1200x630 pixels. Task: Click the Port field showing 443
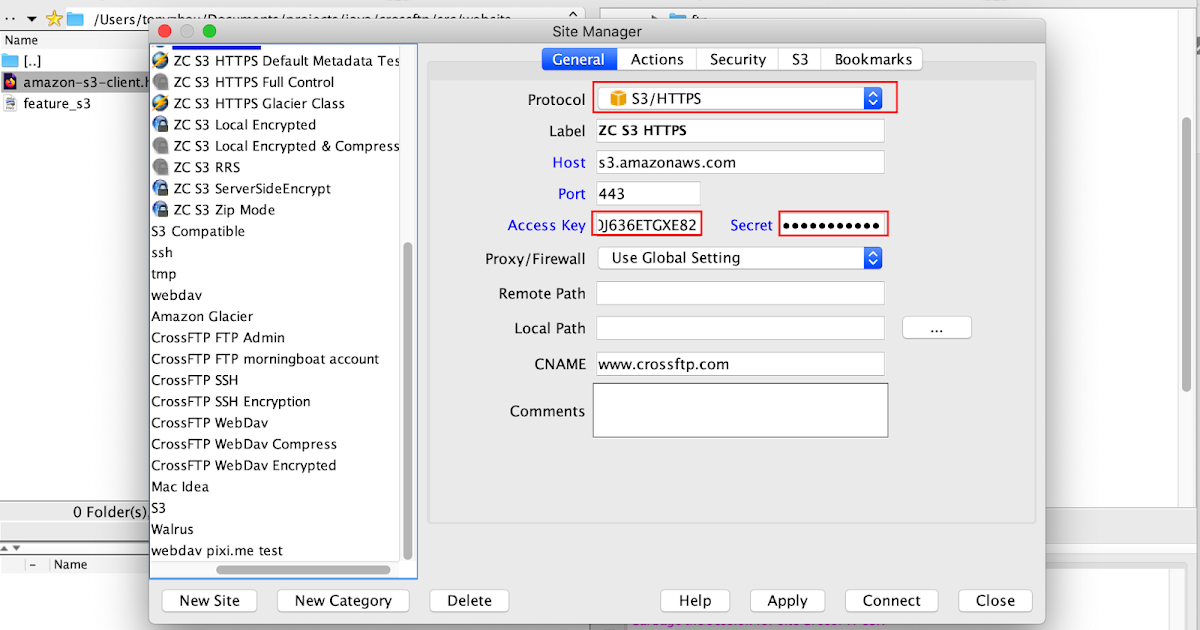(x=648, y=194)
